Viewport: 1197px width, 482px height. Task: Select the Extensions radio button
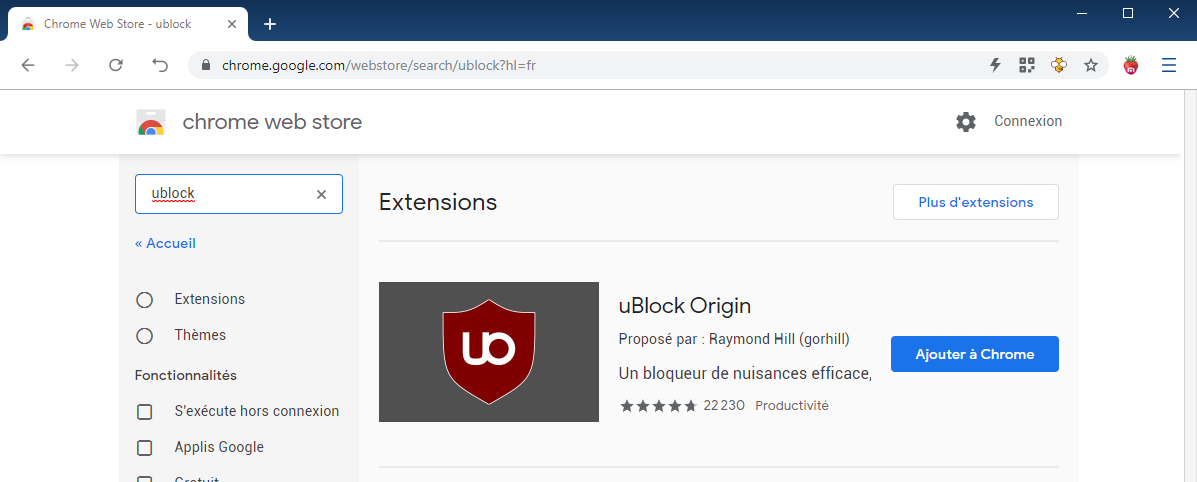point(144,299)
